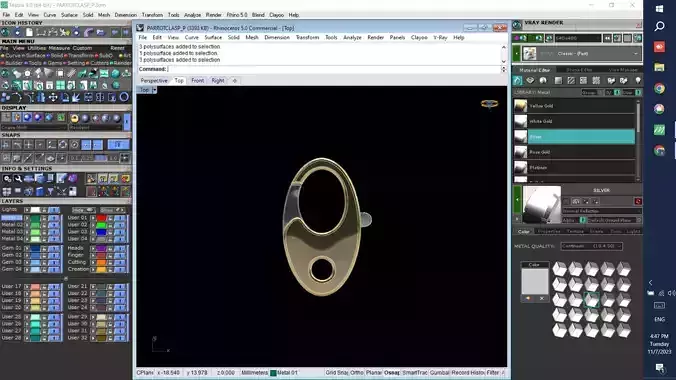
Task: Click Reset in the Main Menu panel
Action: pyautogui.click(x=117, y=48)
